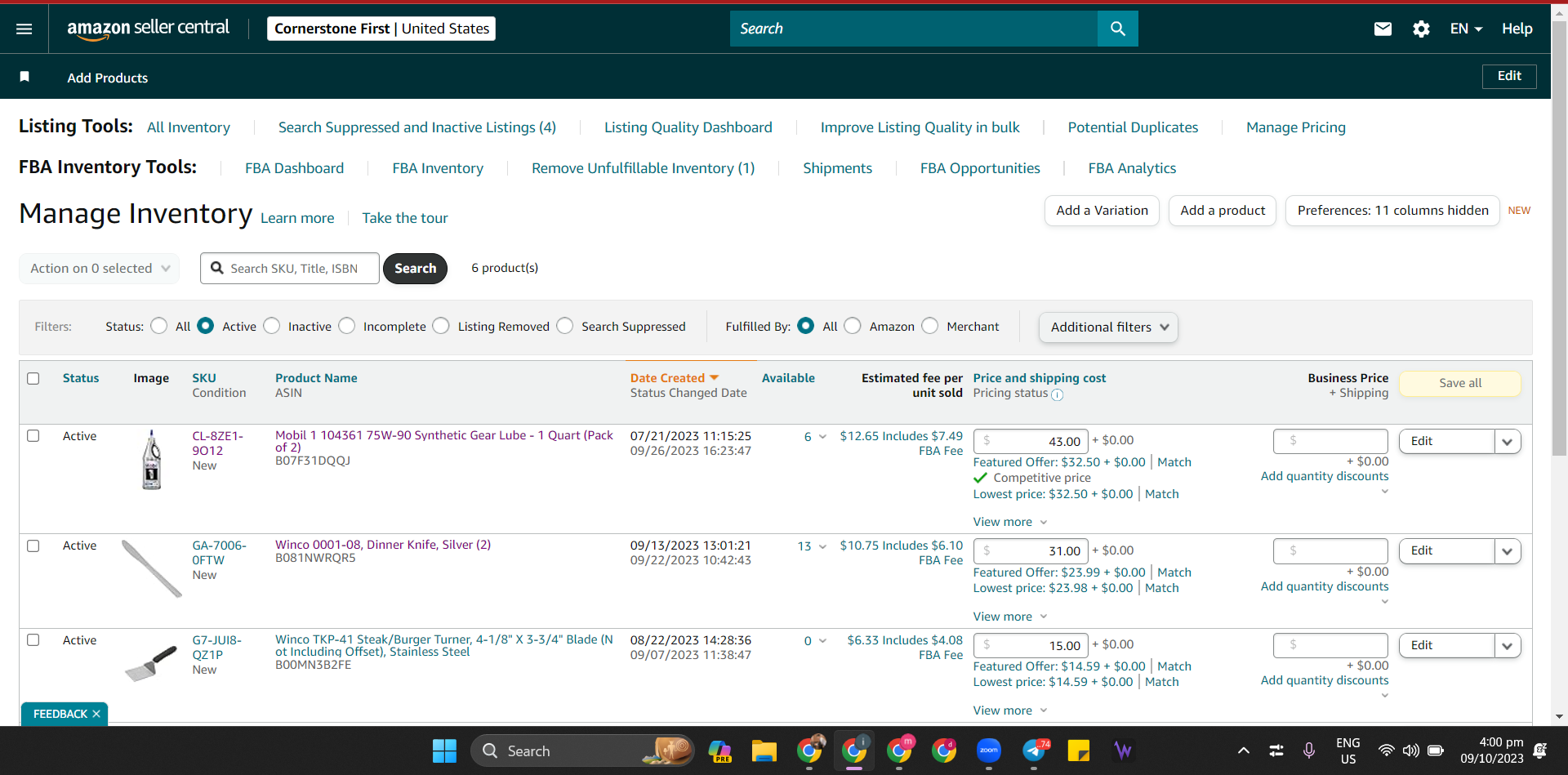Open the Shipments tool
This screenshot has width=1568, height=775.
tap(838, 168)
